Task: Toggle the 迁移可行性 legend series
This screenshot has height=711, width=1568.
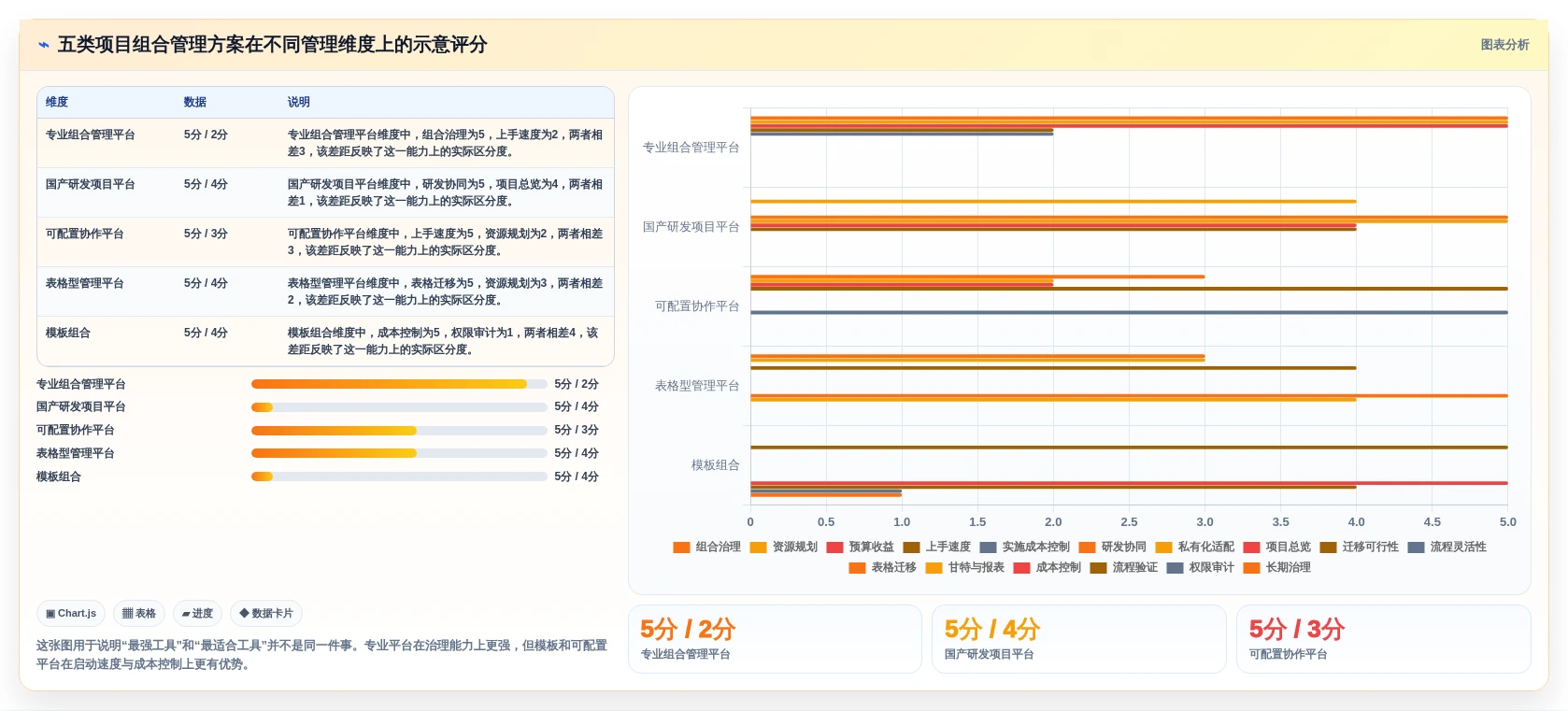Action: [1359, 547]
